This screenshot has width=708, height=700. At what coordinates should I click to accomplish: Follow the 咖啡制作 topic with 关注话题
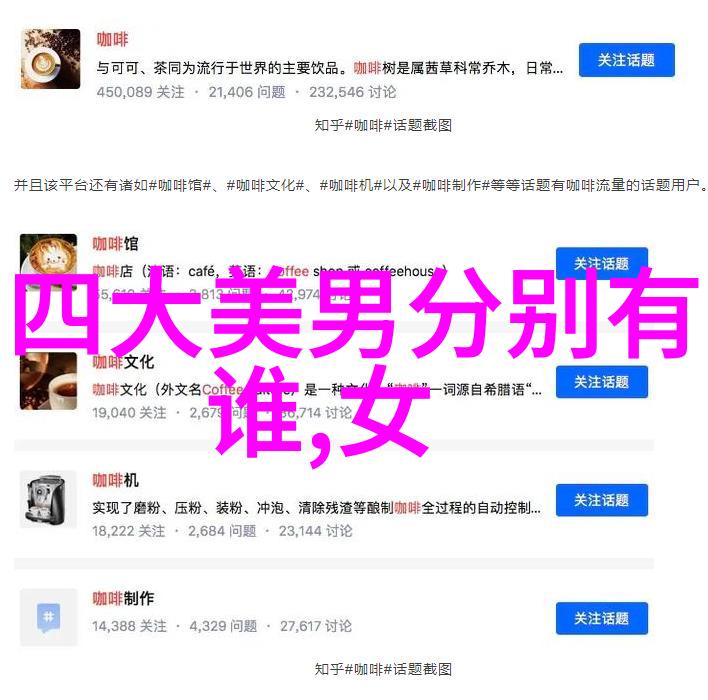602,618
